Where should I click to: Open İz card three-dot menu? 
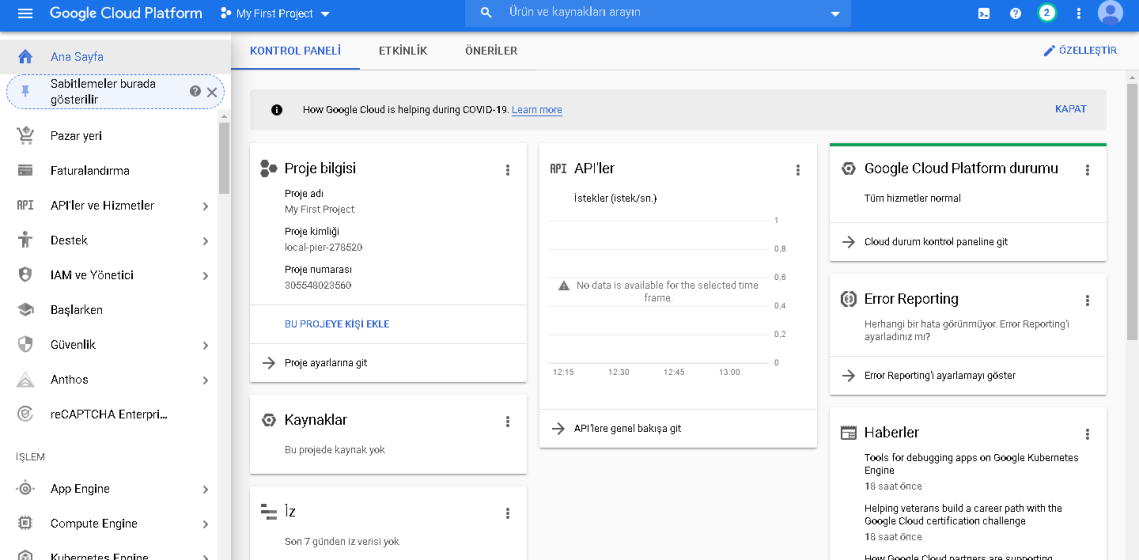coord(508,514)
